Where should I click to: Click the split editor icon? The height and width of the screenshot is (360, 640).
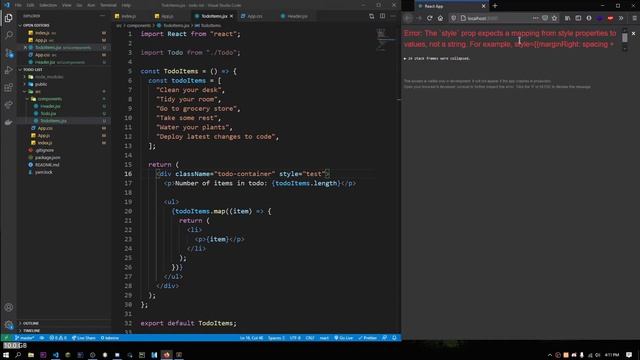(382, 16)
